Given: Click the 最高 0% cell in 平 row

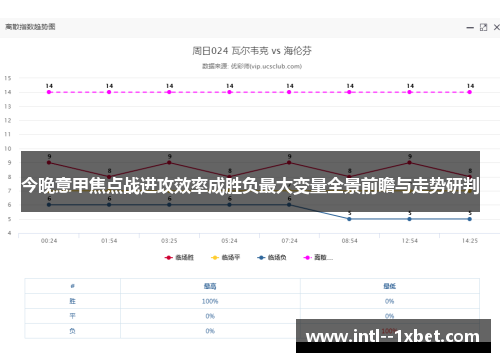Looking at the screenshot, I should pyautogui.click(x=210, y=316).
